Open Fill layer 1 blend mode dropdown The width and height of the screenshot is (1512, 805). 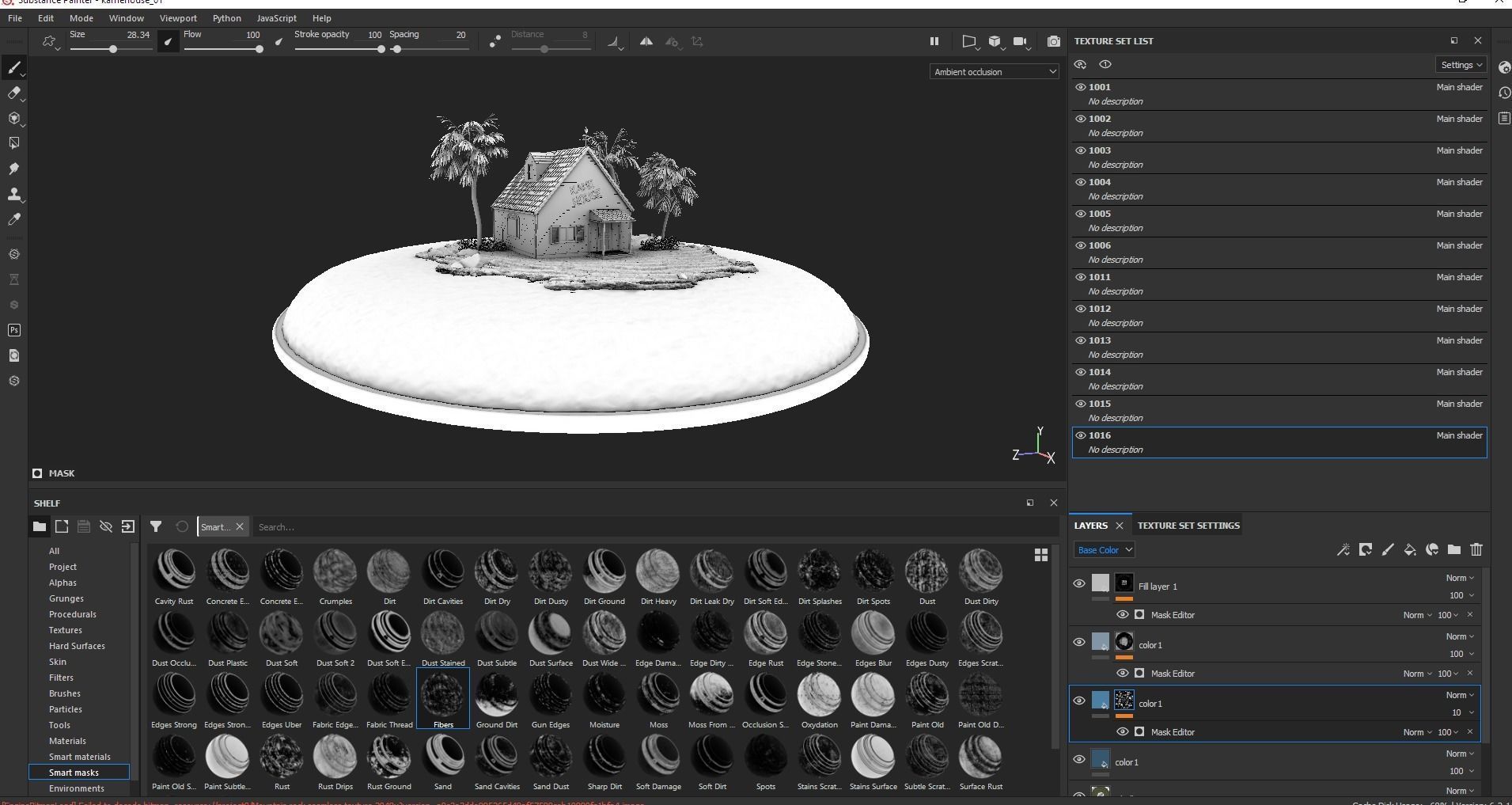(1460, 579)
